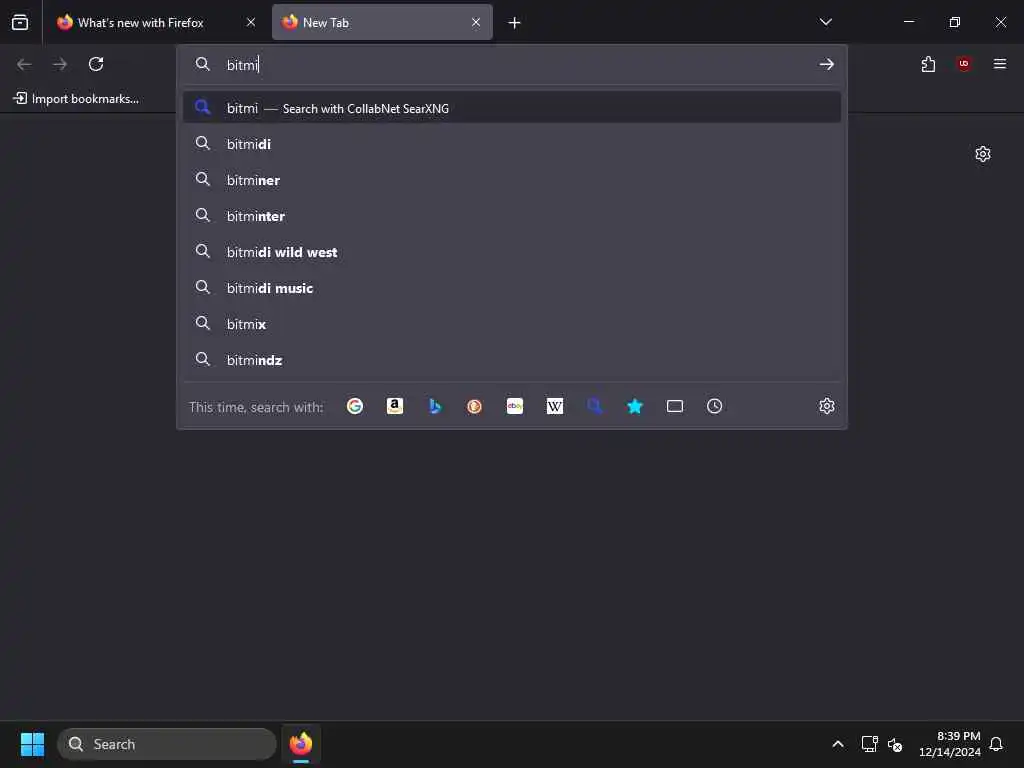Viewport: 1024px width, 768px height.
Task: Search in History via clock icon
Action: pos(714,406)
